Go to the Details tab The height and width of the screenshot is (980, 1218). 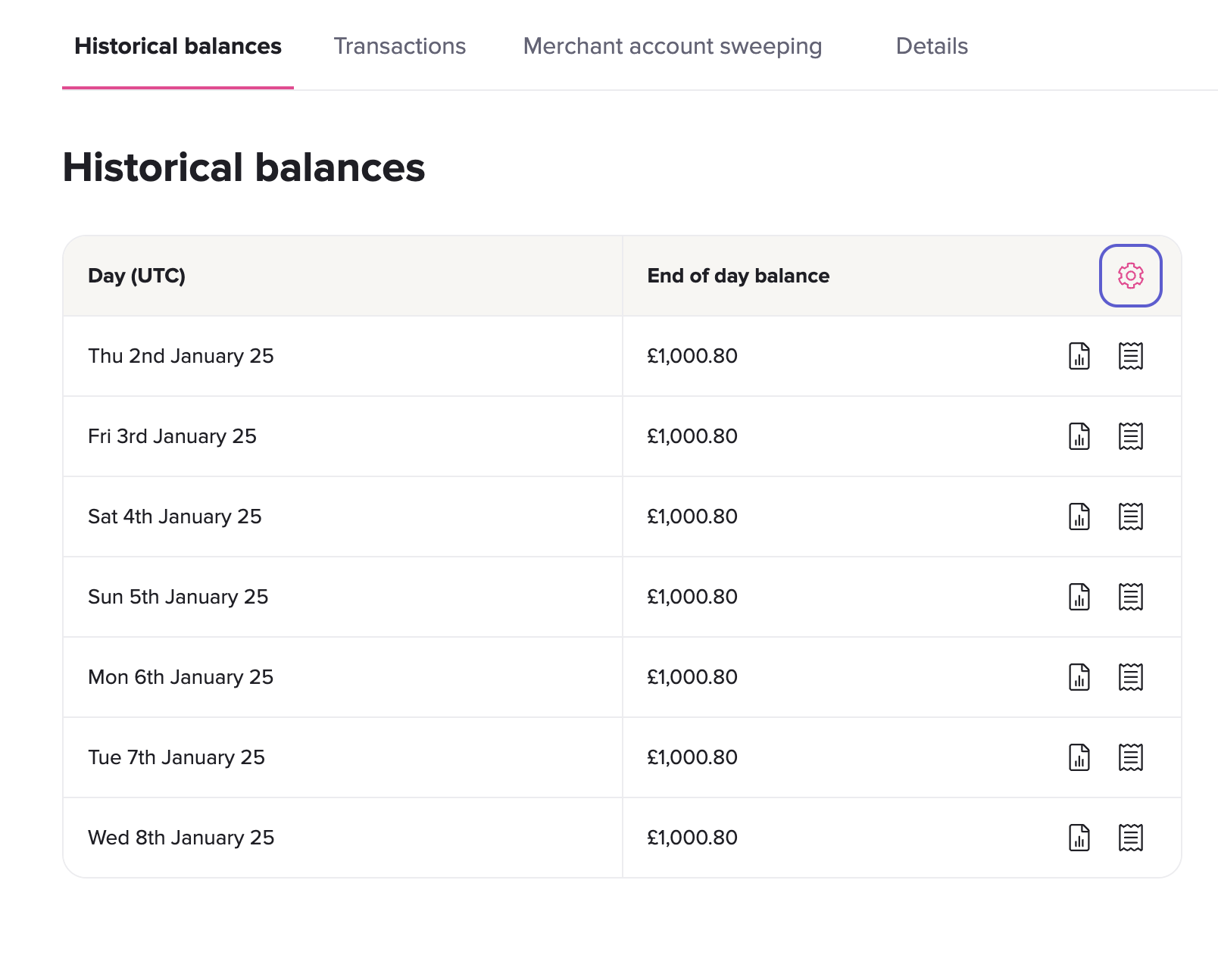point(931,46)
